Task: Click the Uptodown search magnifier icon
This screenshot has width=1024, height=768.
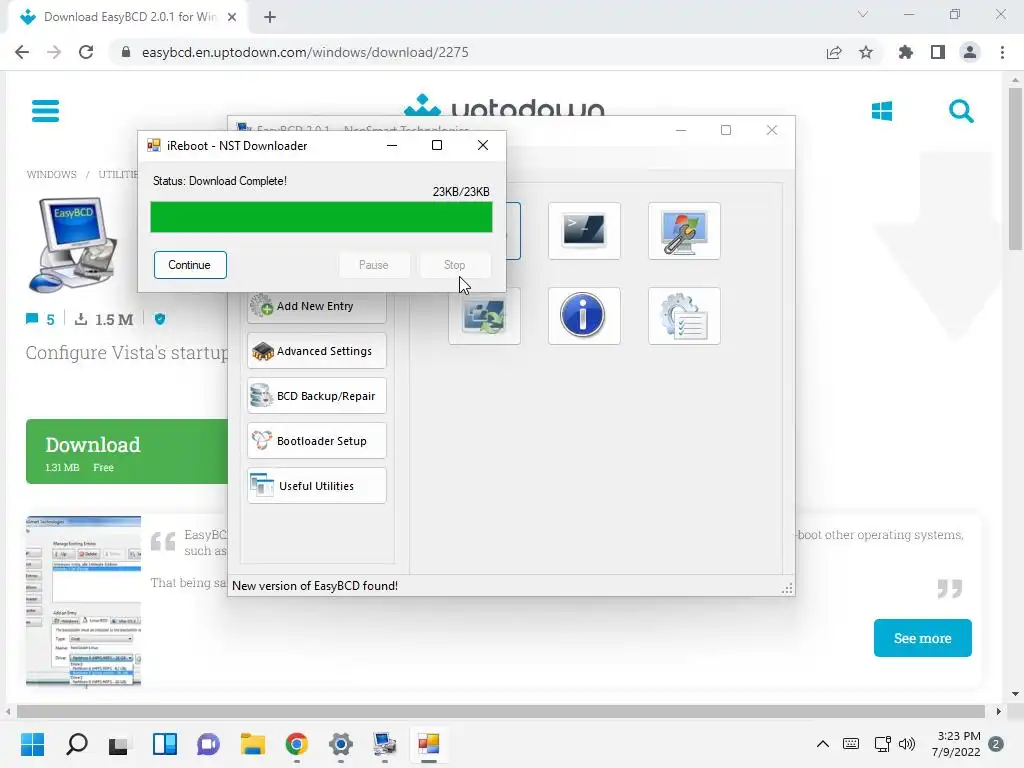Action: coord(961,111)
